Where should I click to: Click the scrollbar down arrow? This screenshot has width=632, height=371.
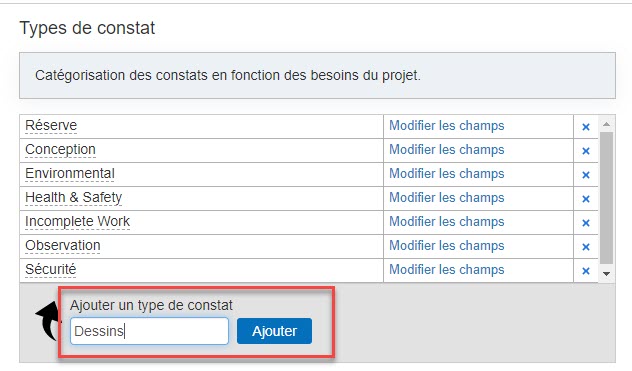[x=606, y=274]
